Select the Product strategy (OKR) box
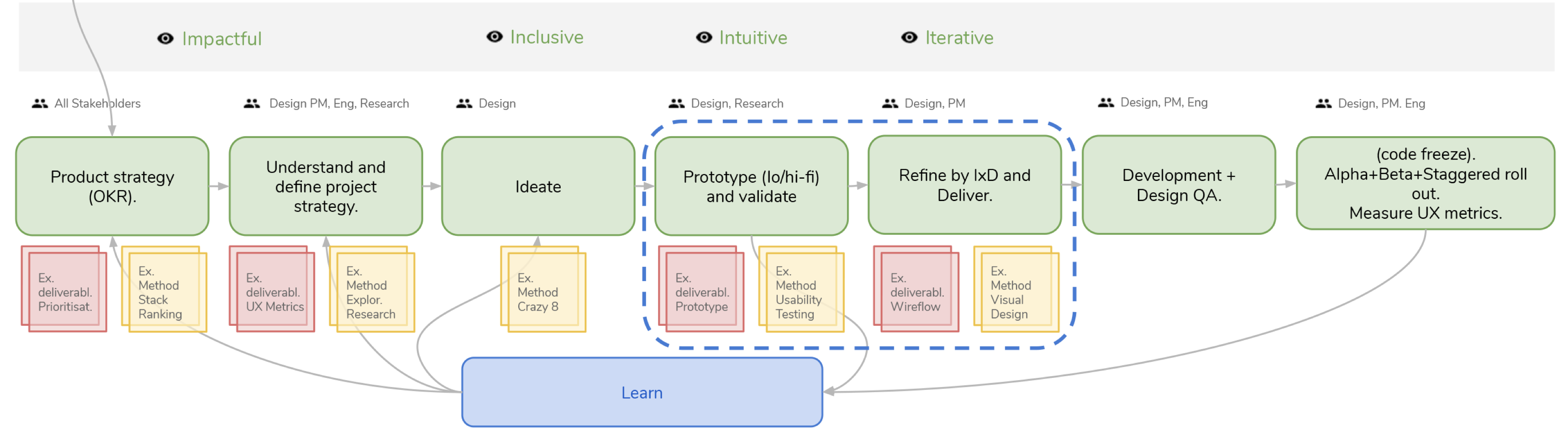The image size is (1568, 446). point(113,186)
